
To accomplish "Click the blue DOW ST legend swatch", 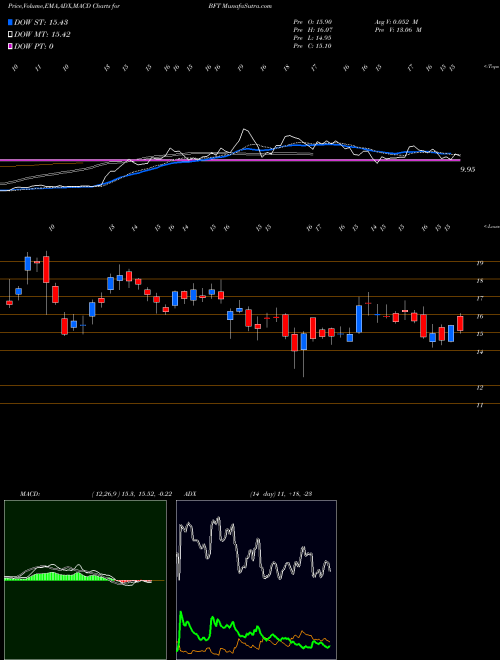I will (10, 22).
